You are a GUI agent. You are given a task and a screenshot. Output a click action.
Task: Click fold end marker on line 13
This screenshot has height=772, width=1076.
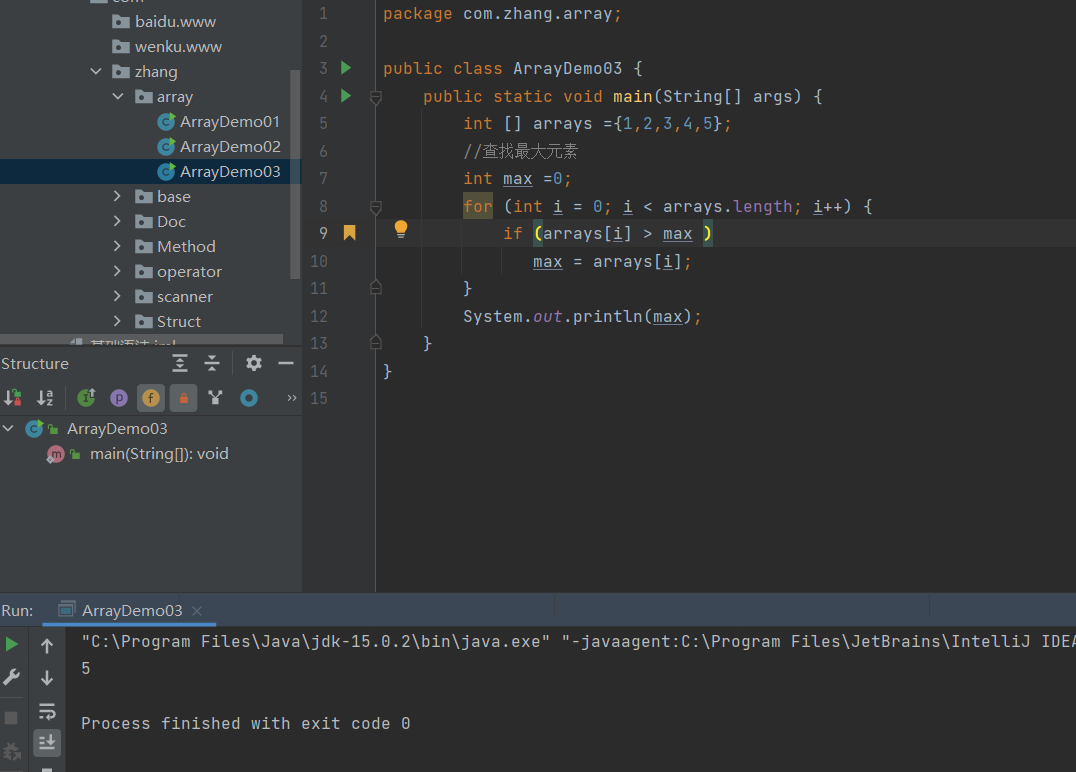pos(375,342)
